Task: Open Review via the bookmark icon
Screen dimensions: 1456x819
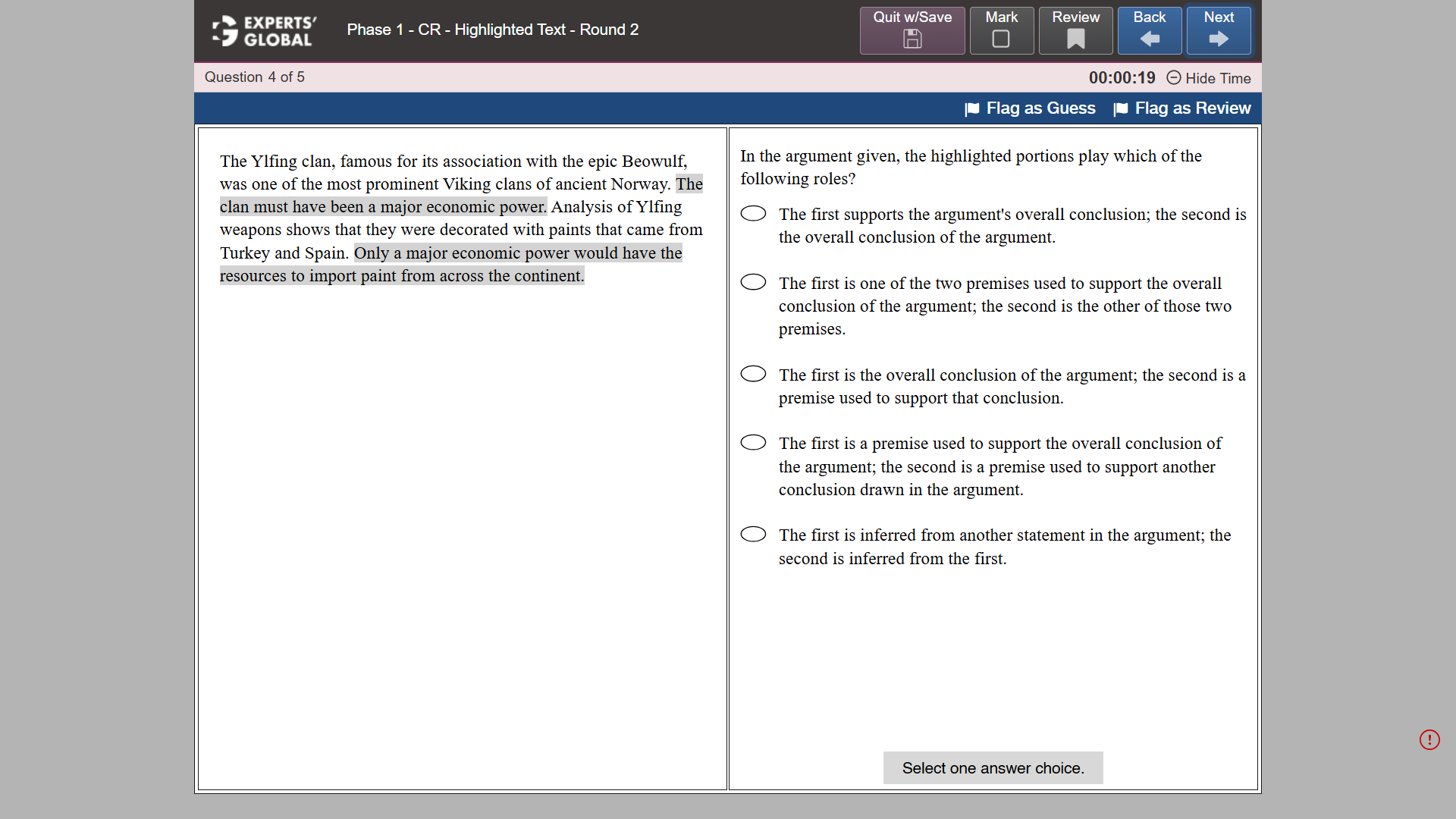Action: (x=1075, y=39)
